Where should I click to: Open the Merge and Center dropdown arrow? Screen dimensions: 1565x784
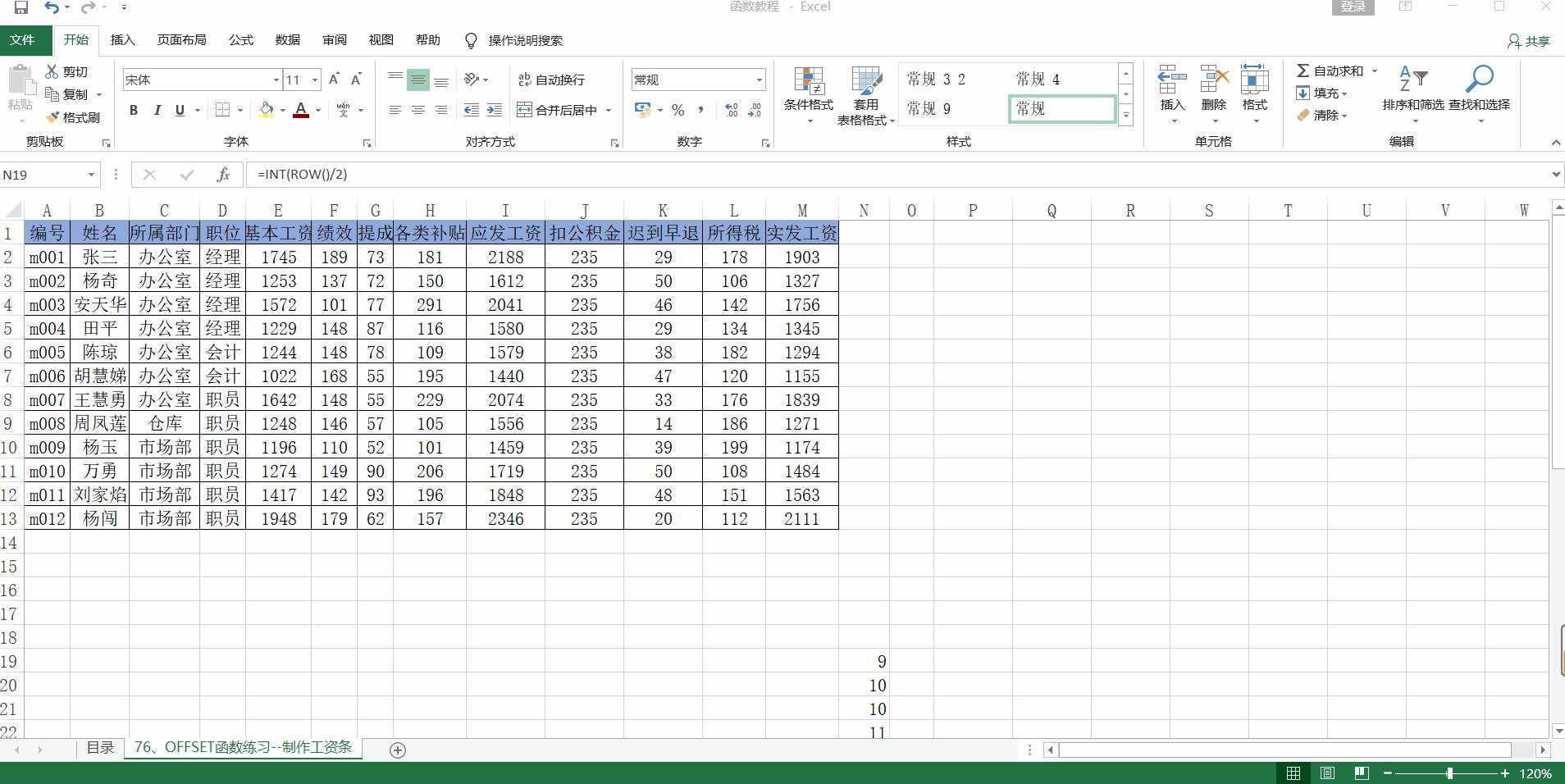pos(609,110)
